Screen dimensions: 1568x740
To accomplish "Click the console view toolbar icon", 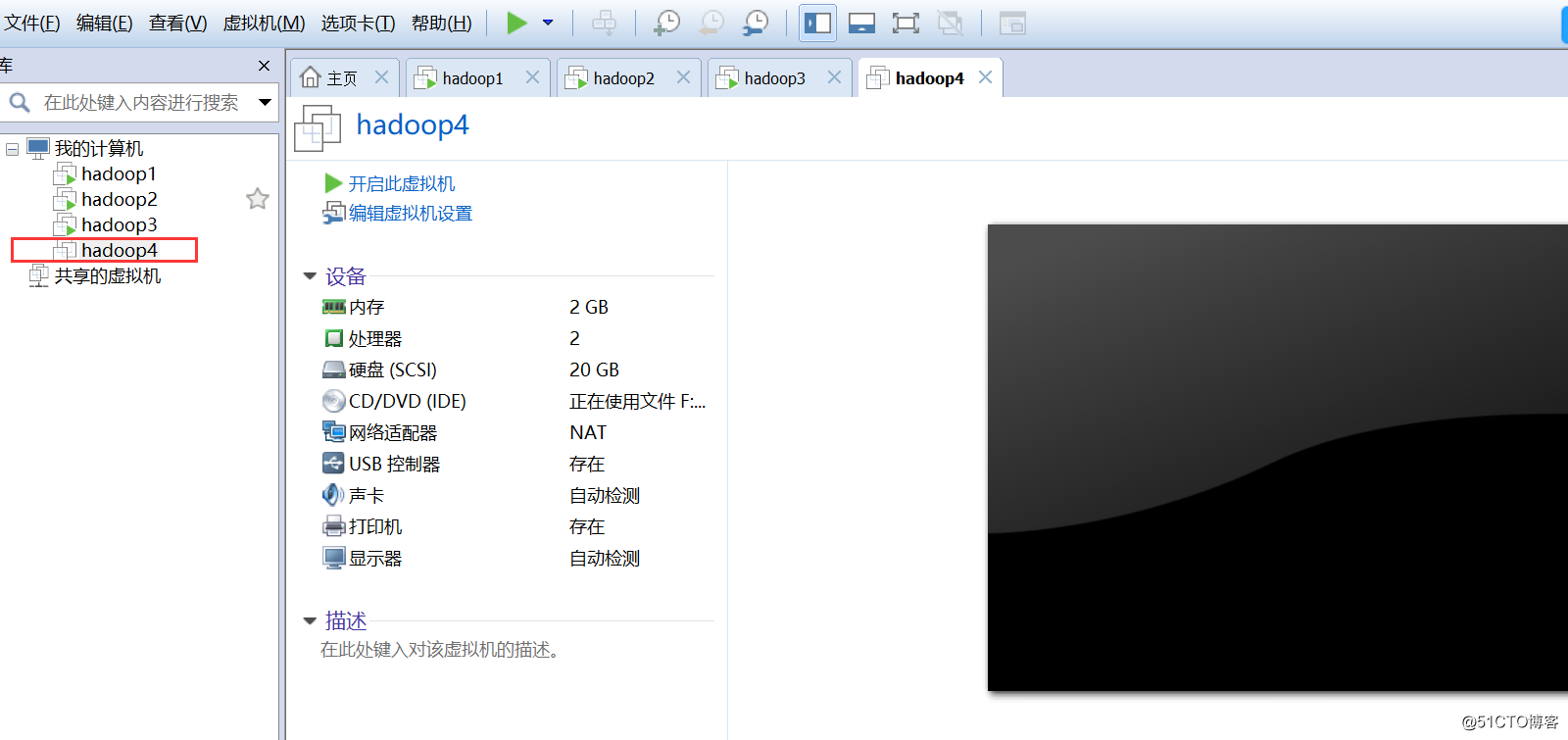I will 1012,23.
